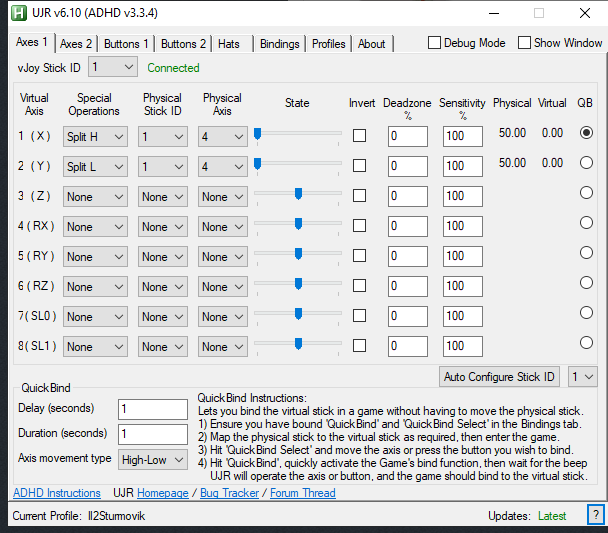Viewport: 608px width, 533px height.
Task: Close the UJR window
Action: tap(585, 13)
